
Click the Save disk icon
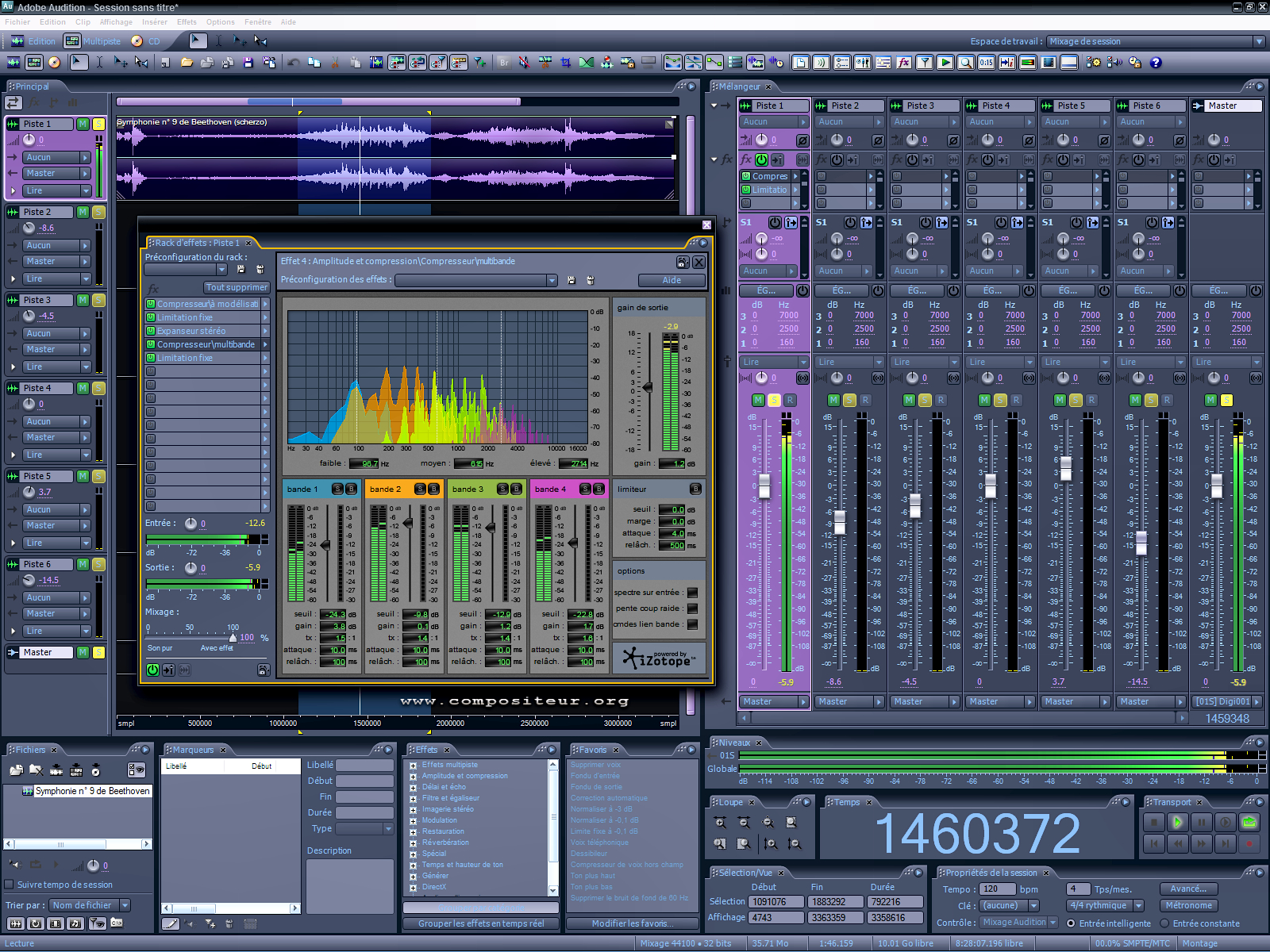pos(248,62)
